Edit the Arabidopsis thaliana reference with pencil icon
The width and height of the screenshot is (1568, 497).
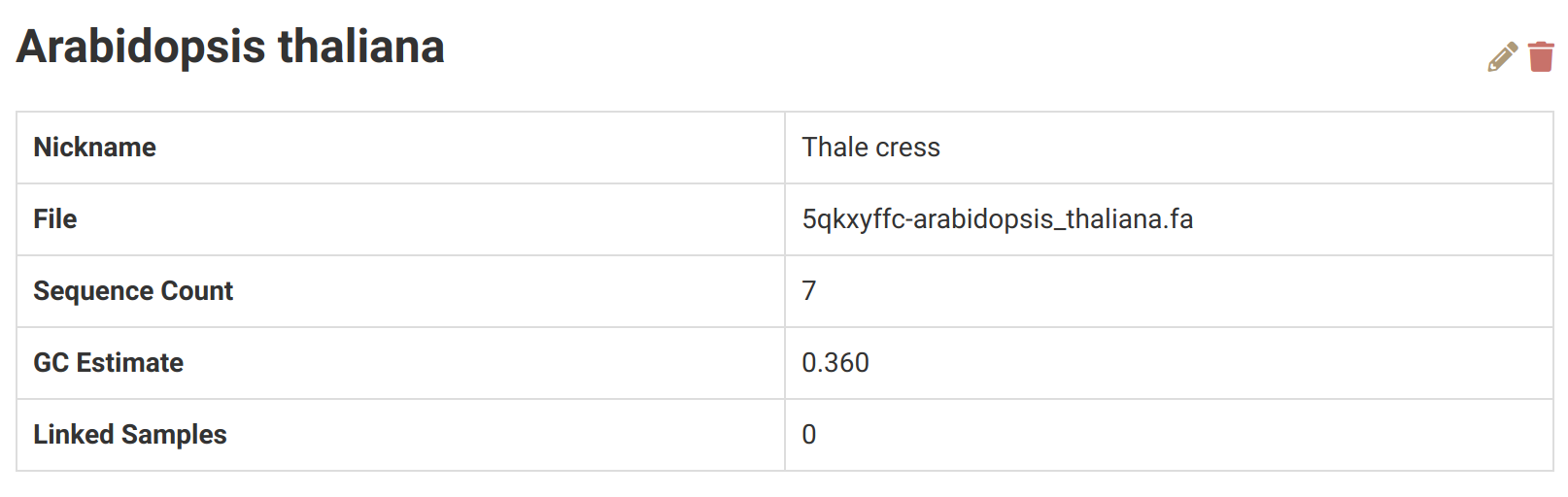1502,57
